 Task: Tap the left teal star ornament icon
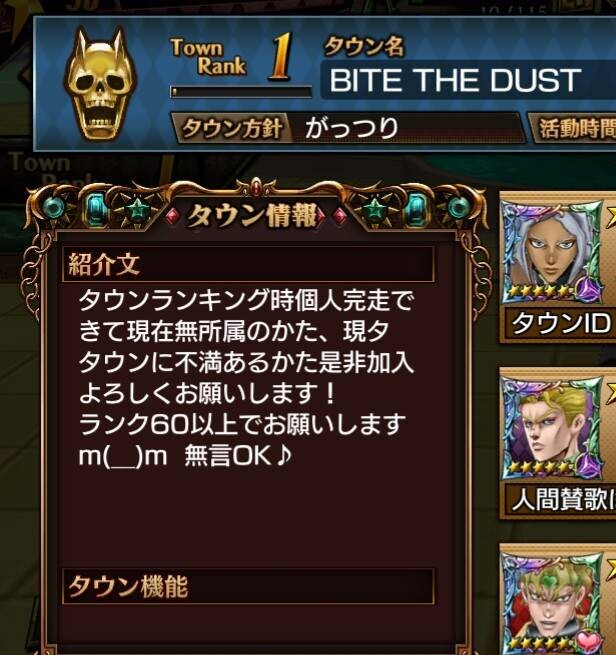[137, 208]
